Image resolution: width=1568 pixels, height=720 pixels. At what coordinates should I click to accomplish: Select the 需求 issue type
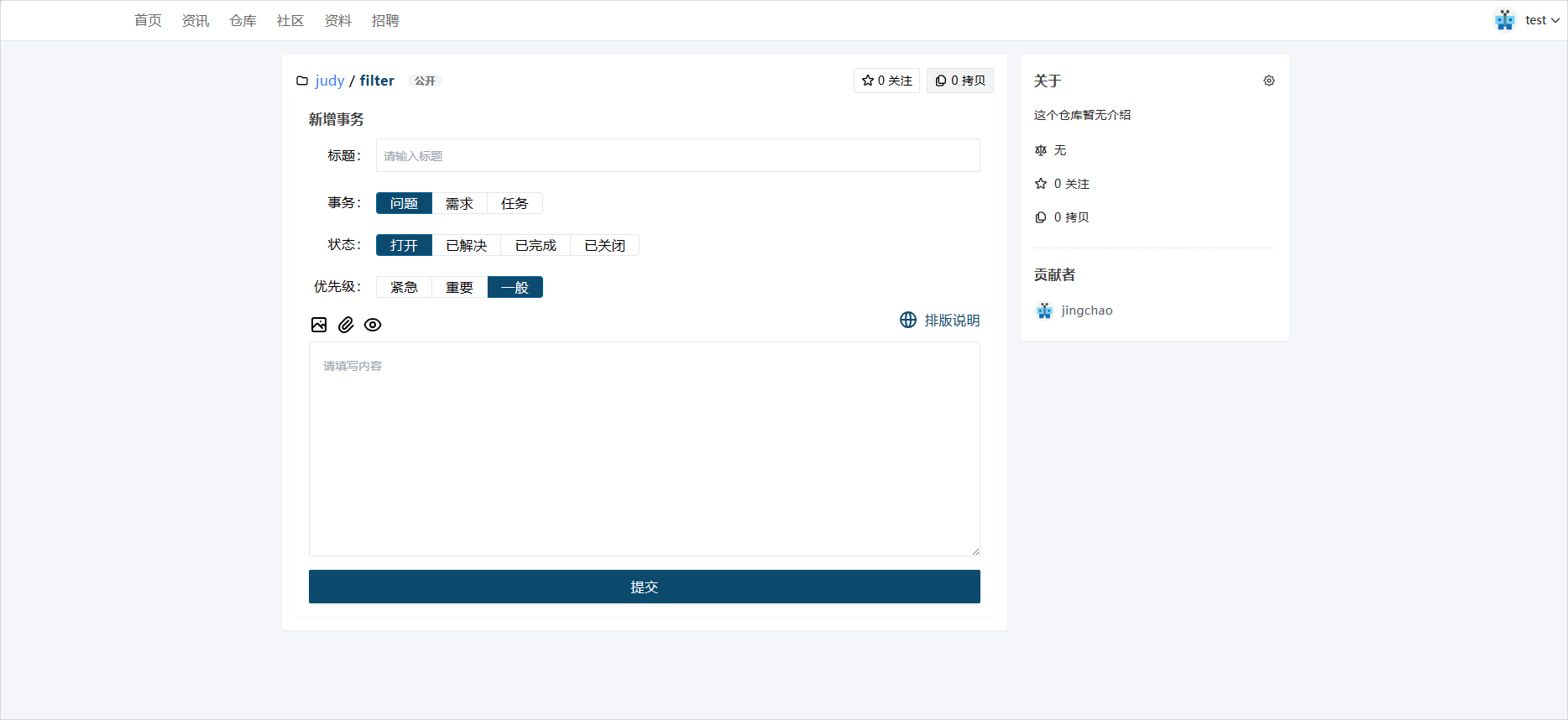[x=459, y=204]
